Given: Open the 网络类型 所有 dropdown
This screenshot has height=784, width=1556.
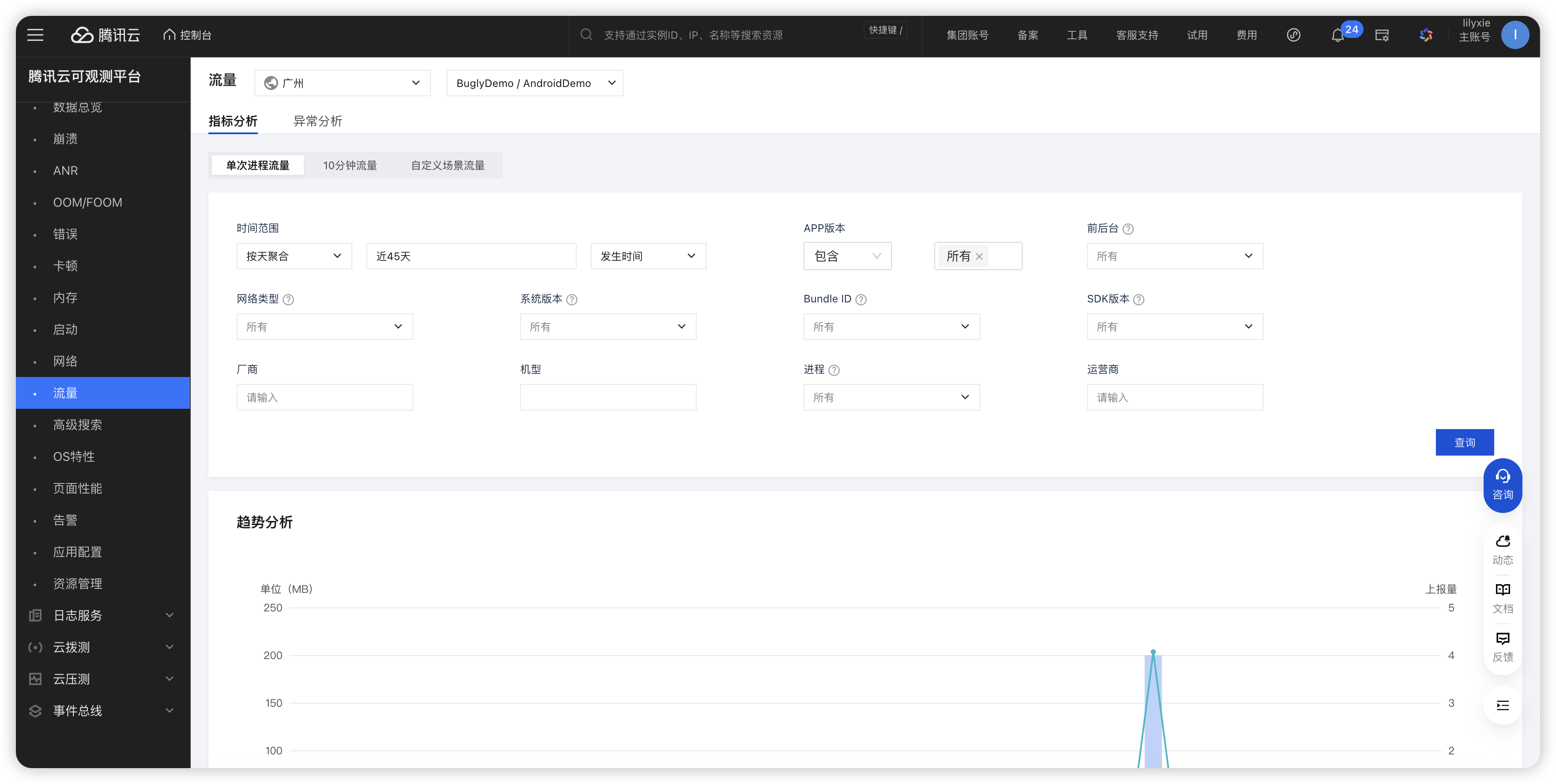Looking at the screenshot, I should (325, 327).
